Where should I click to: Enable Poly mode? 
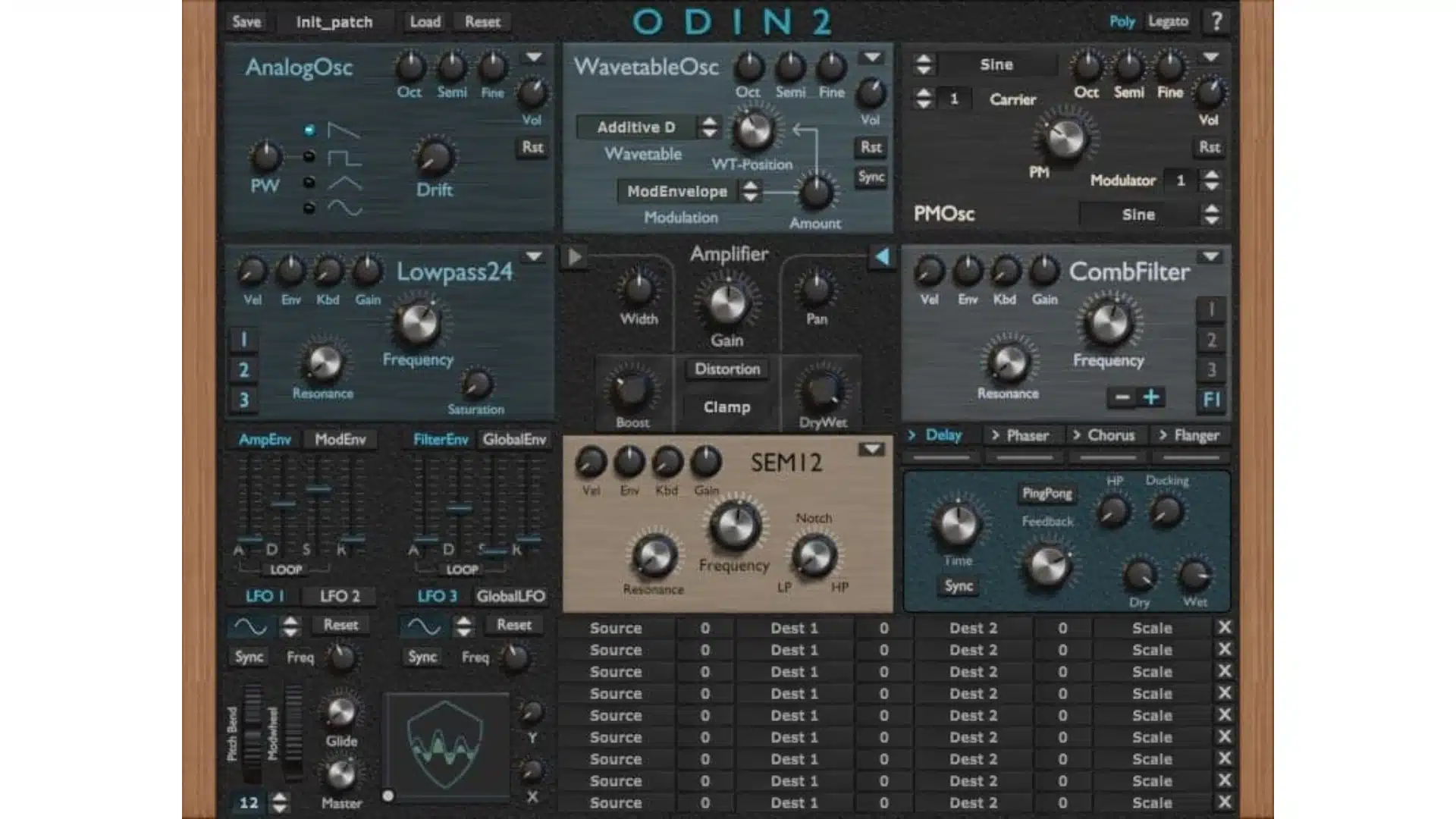tap(1122, 21)
